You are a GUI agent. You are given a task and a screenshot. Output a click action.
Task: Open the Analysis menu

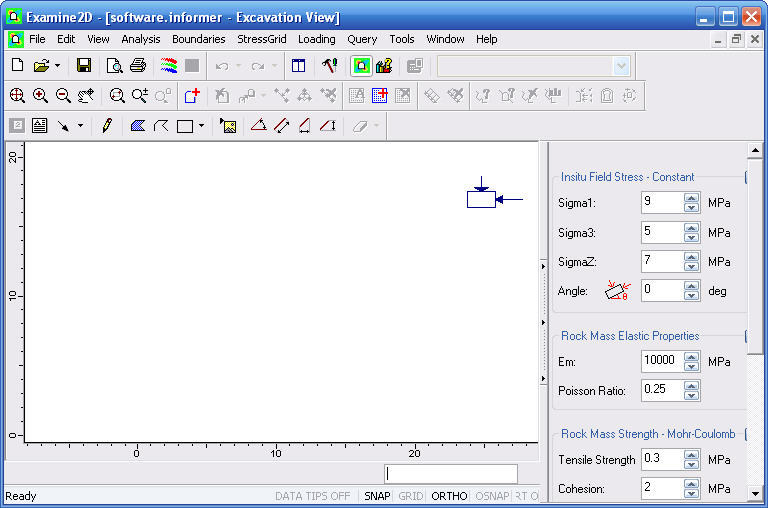(x=141, y=39)
